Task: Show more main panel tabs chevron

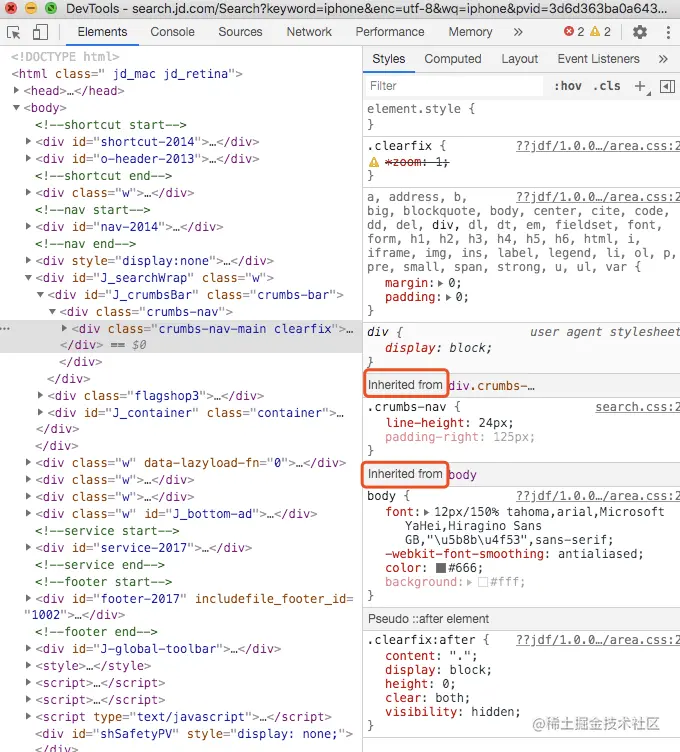Action: (517, 32)
